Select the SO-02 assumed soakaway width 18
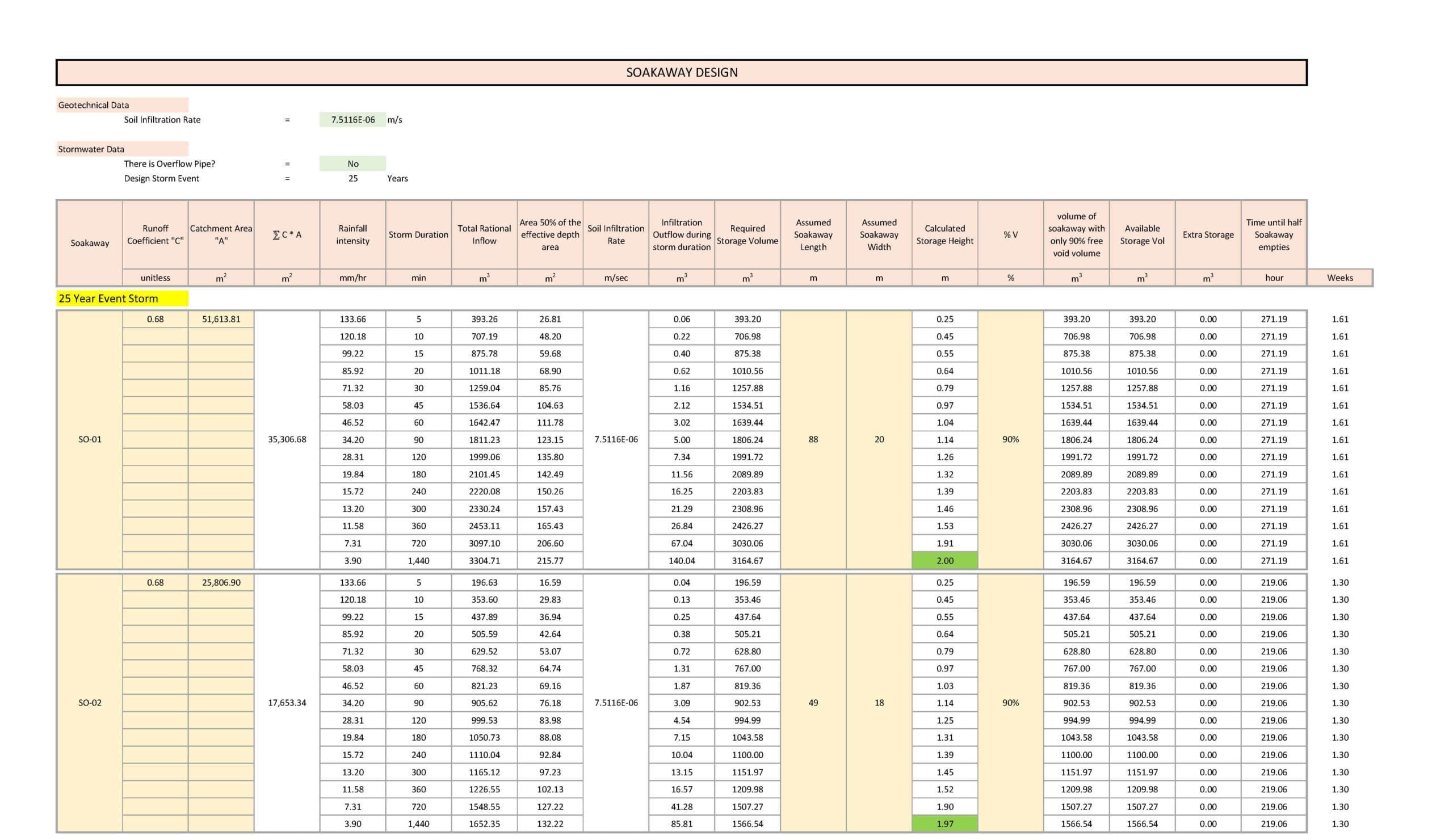Viewport: 1453px width, 840px height. click(879, 703)
